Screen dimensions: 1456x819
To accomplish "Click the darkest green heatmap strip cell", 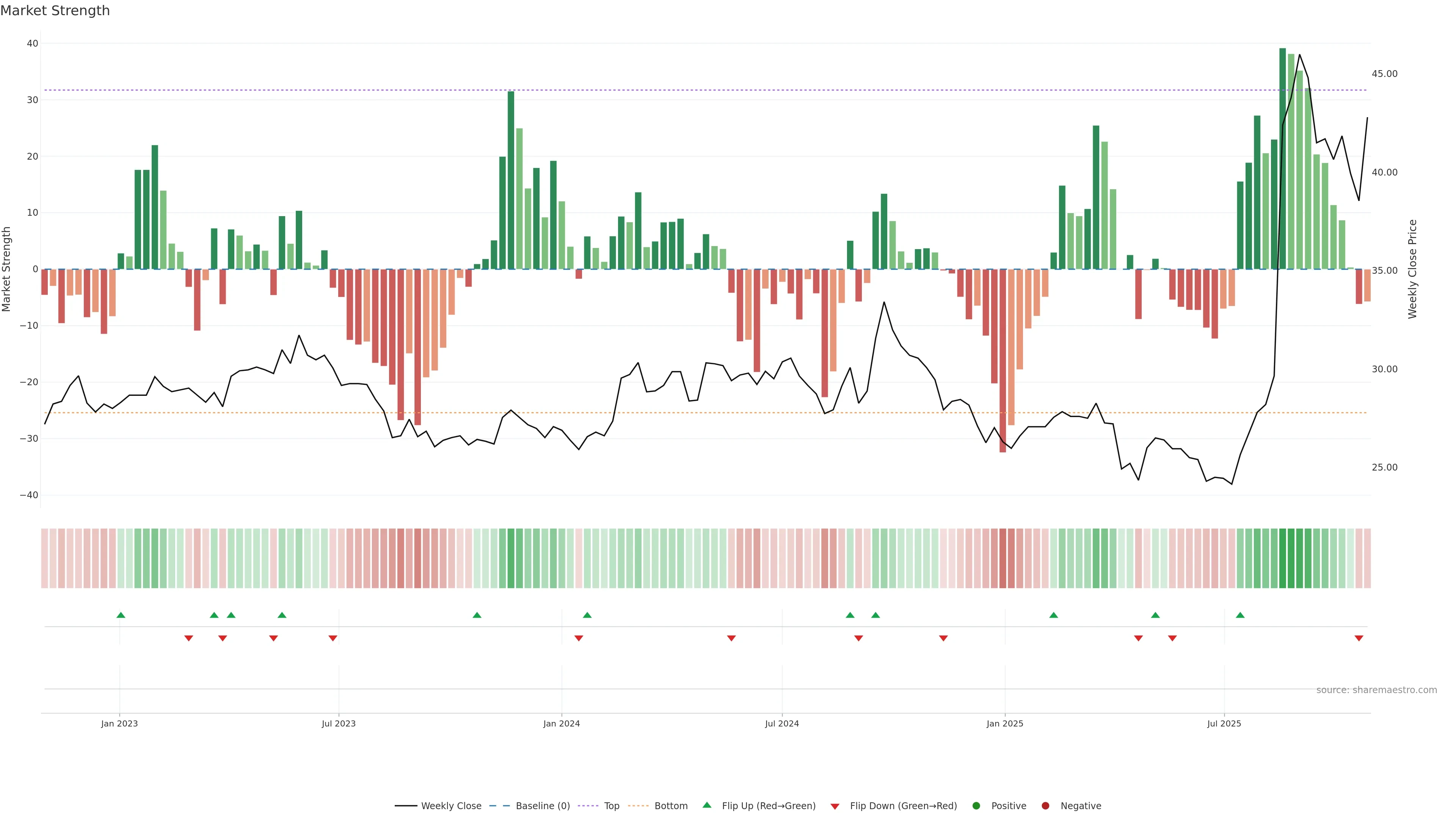I will click(x=1282, y=559).
